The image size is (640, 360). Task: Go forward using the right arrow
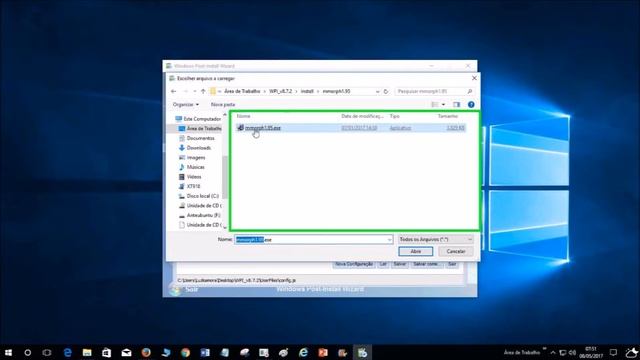(186, 91)
